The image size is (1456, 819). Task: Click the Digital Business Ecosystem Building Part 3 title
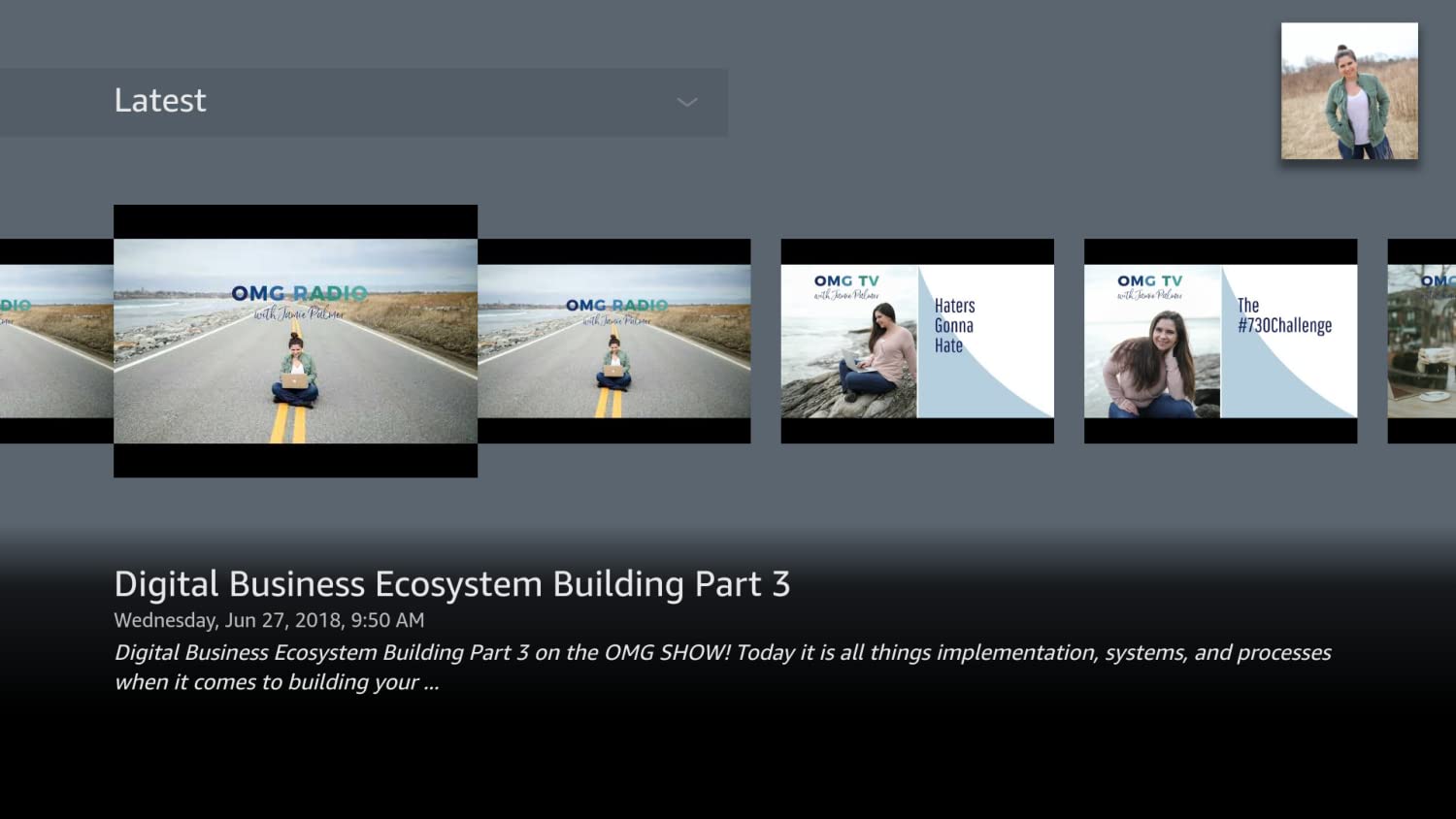[x=451, y=584]
